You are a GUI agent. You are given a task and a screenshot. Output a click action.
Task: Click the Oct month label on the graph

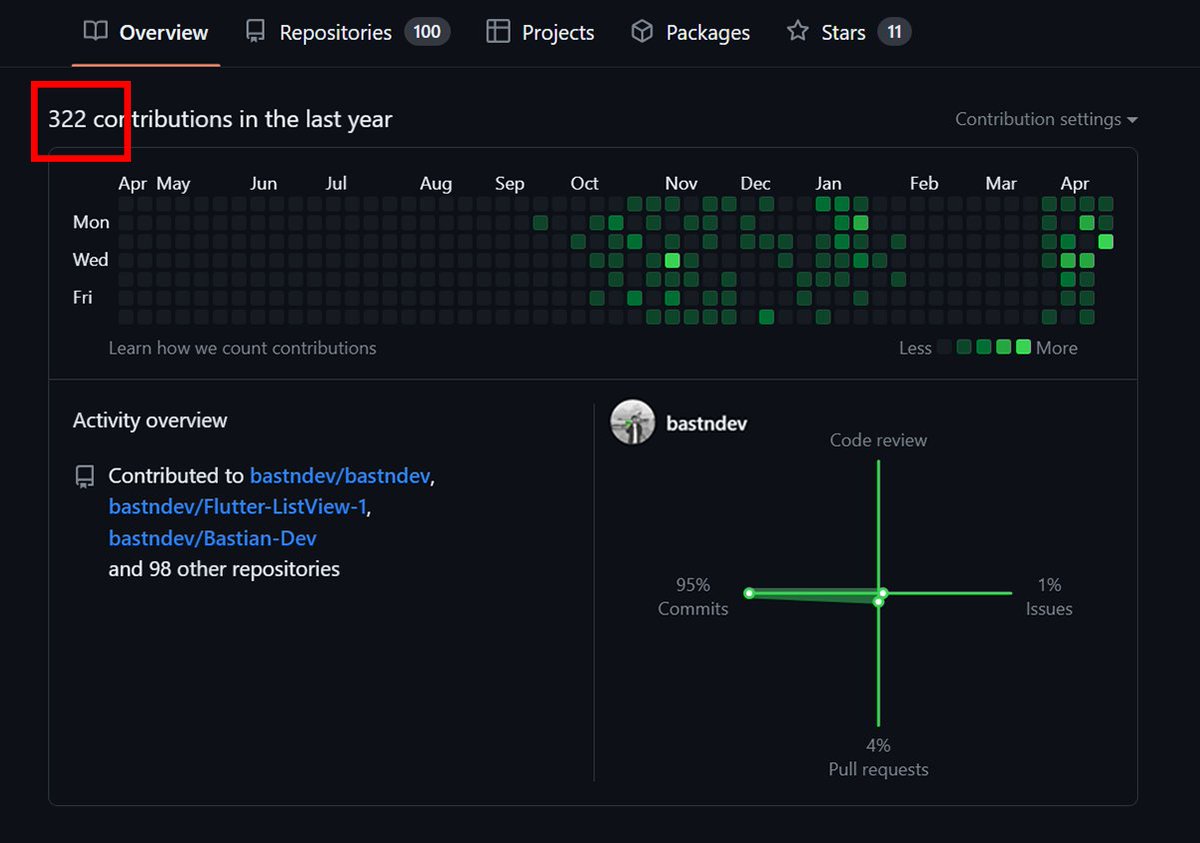(584, 184)
